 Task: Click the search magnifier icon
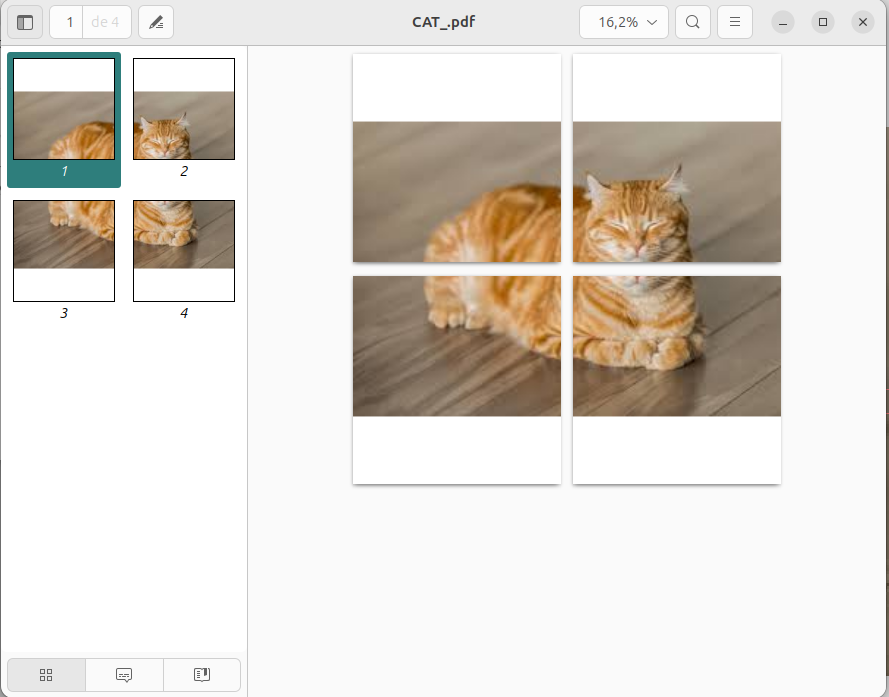coord(693,22)
